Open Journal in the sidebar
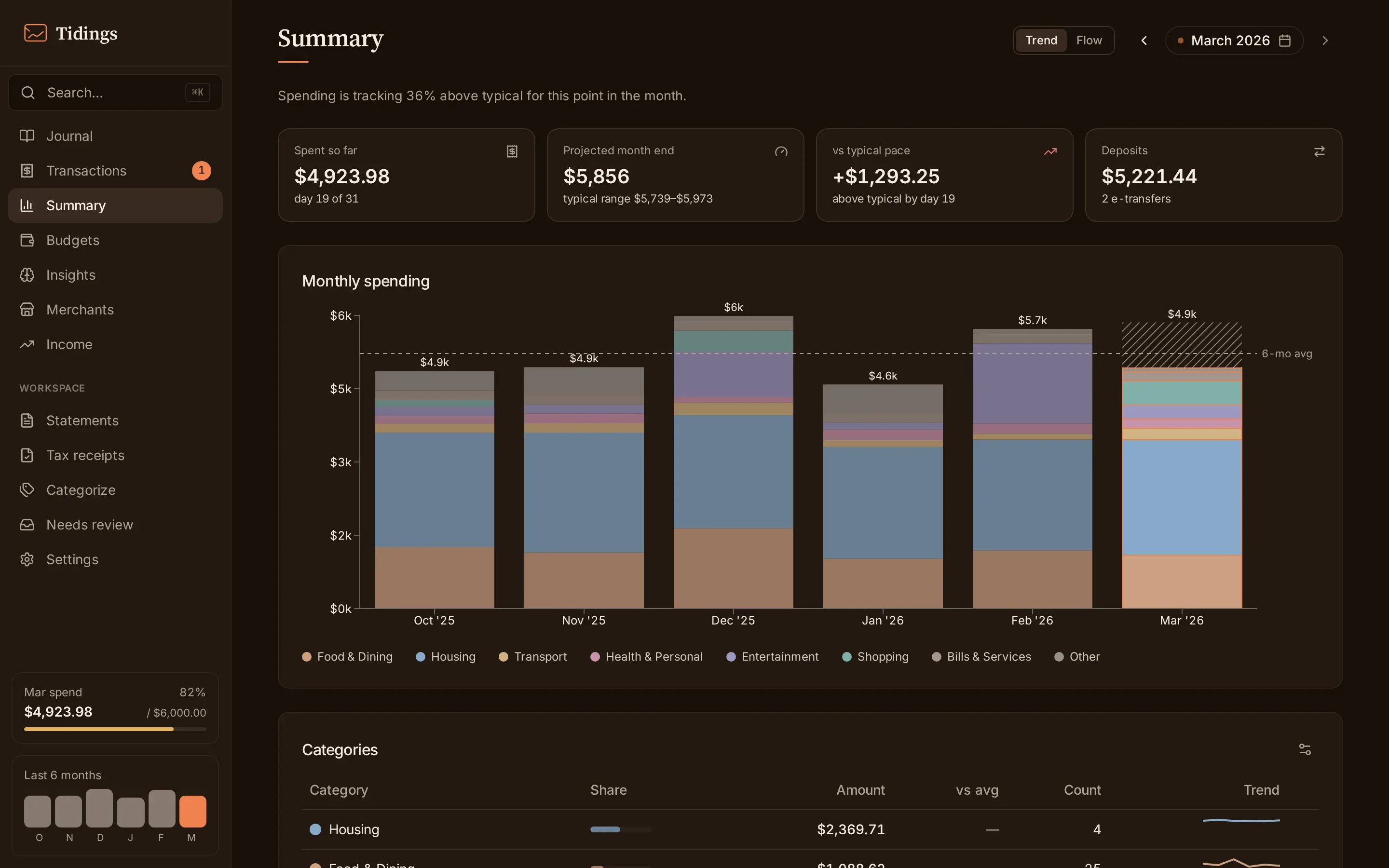Screen dimensions: 1389x868 click(x=115, y=136)
